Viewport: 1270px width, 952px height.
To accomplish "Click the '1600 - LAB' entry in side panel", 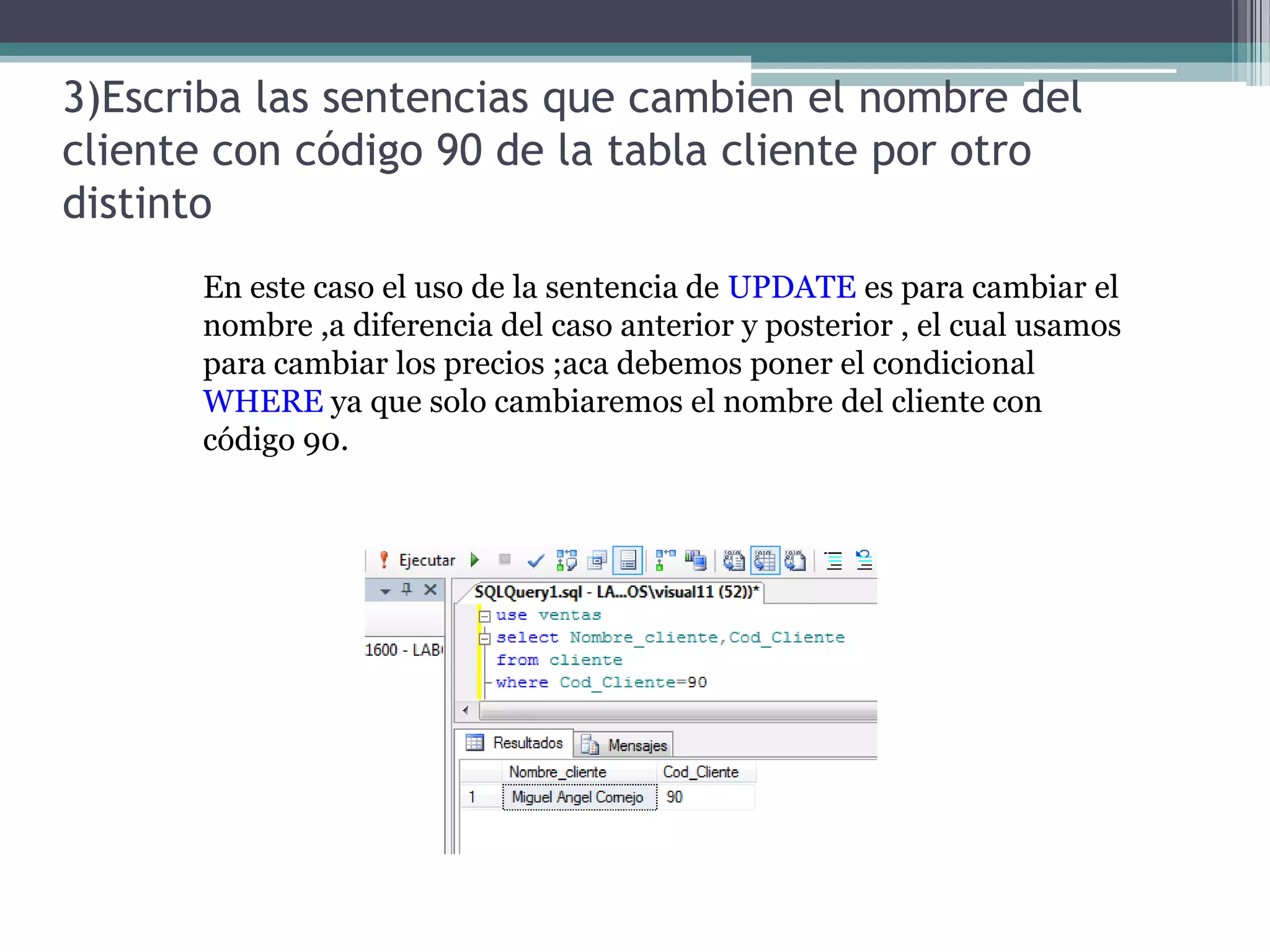I will (404, 650).
